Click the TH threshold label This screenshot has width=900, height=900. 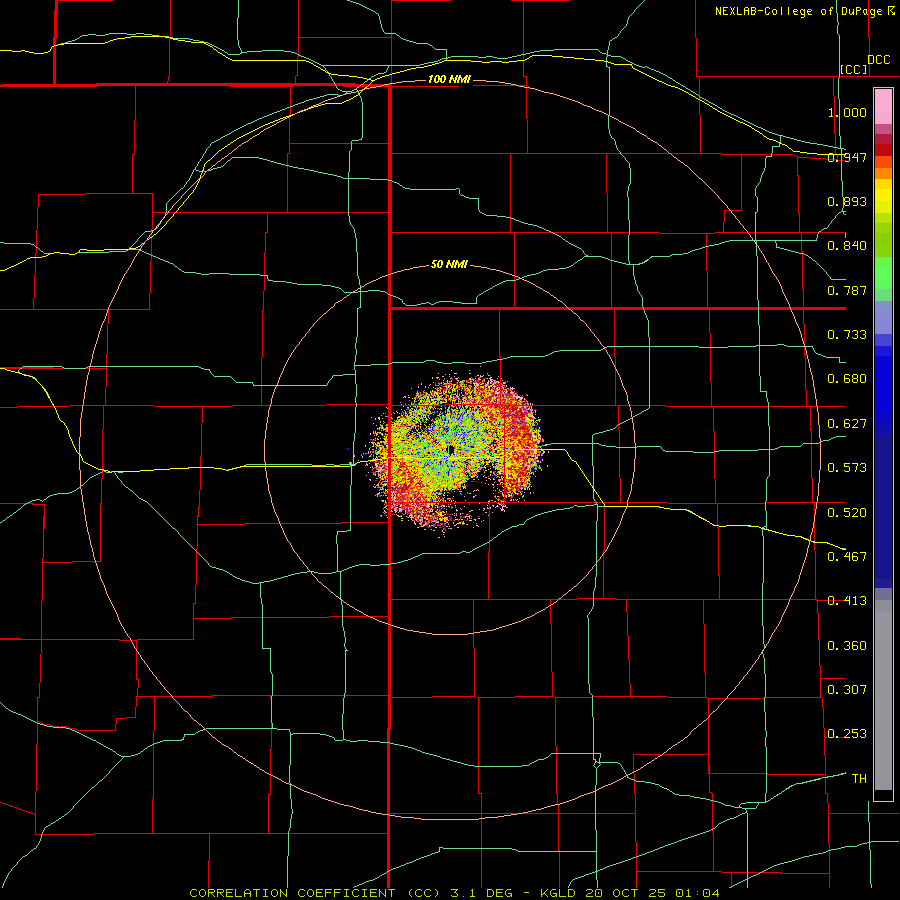pyautogui.click(x=859, y=778)
